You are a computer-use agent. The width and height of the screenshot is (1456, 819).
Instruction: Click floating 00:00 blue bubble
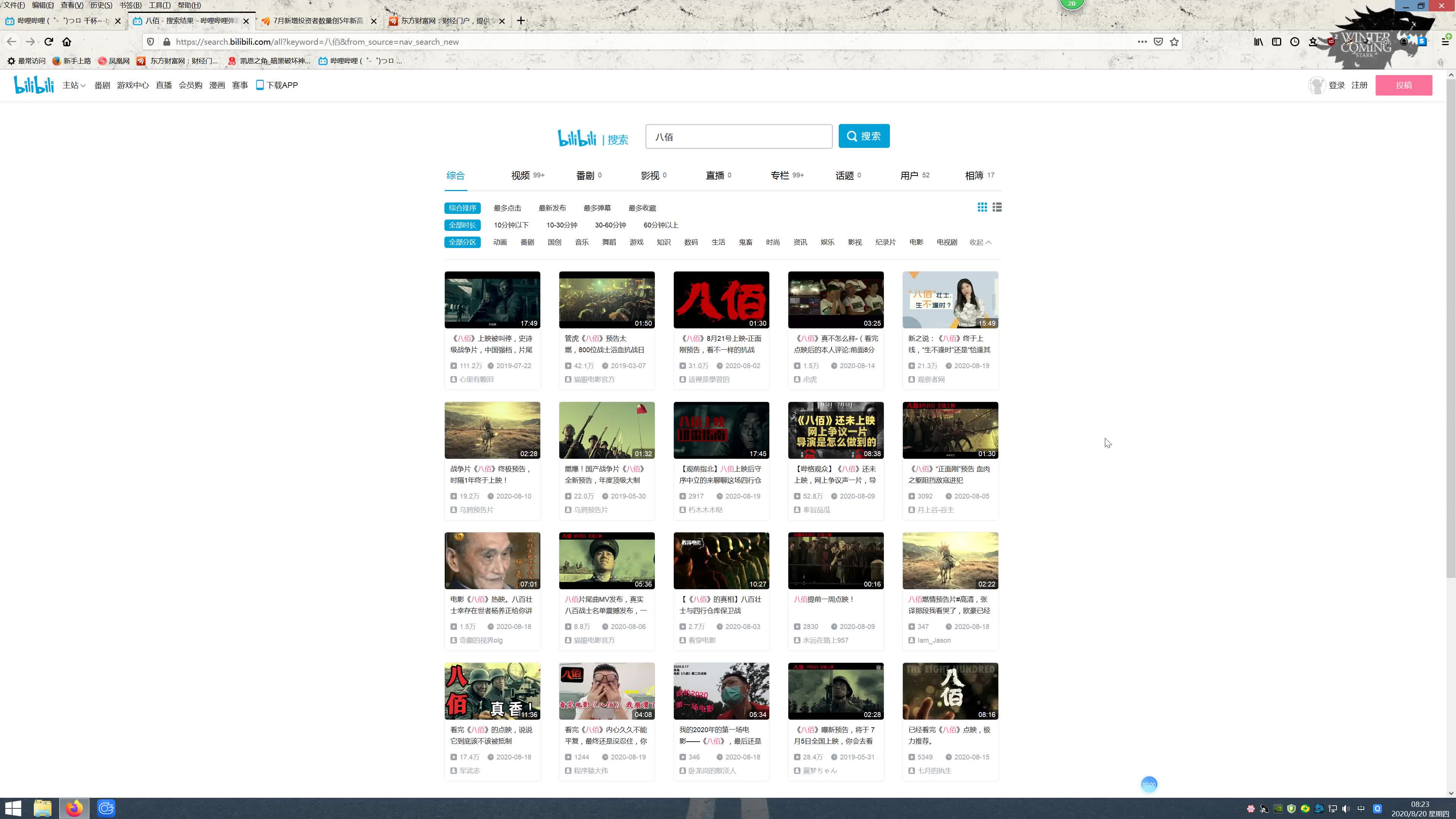click(x=1148, y=784)
